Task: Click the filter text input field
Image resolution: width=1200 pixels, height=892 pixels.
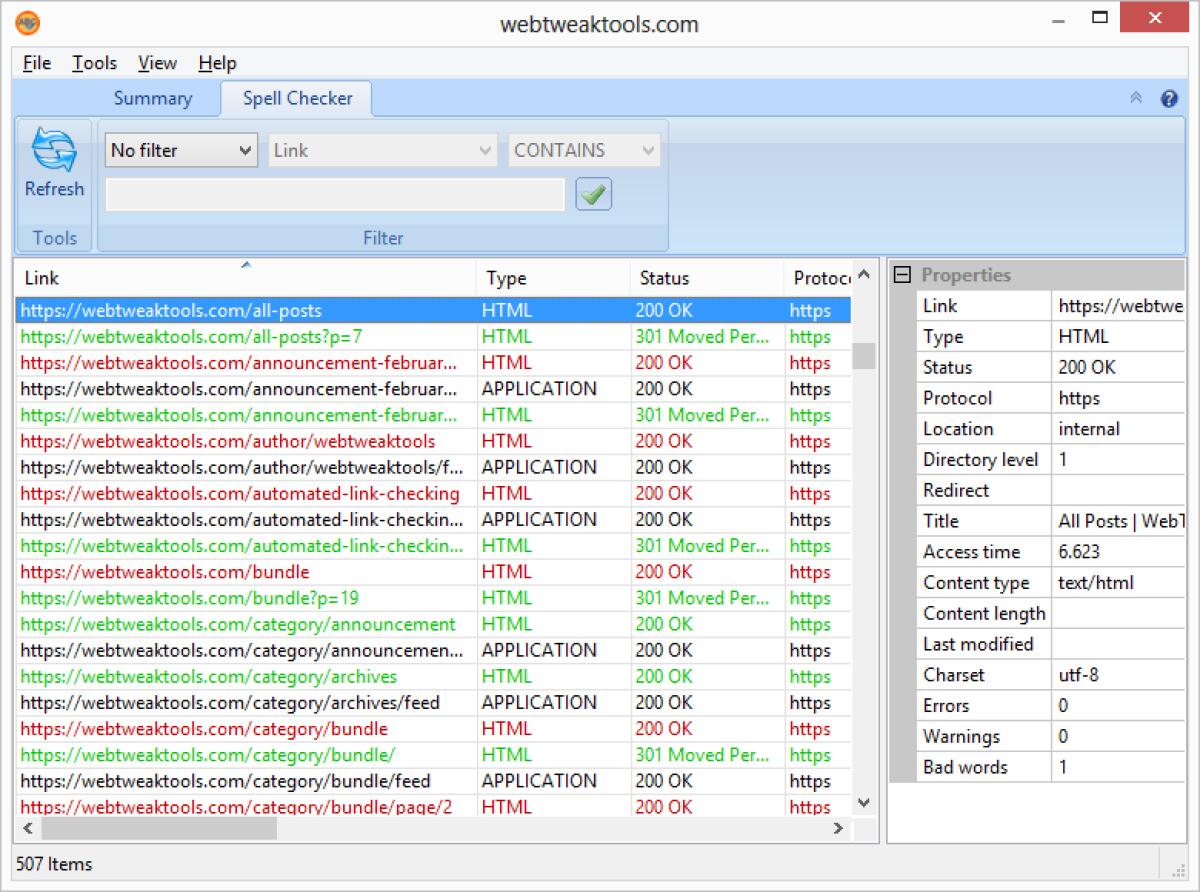Action: tap(335, 195)
